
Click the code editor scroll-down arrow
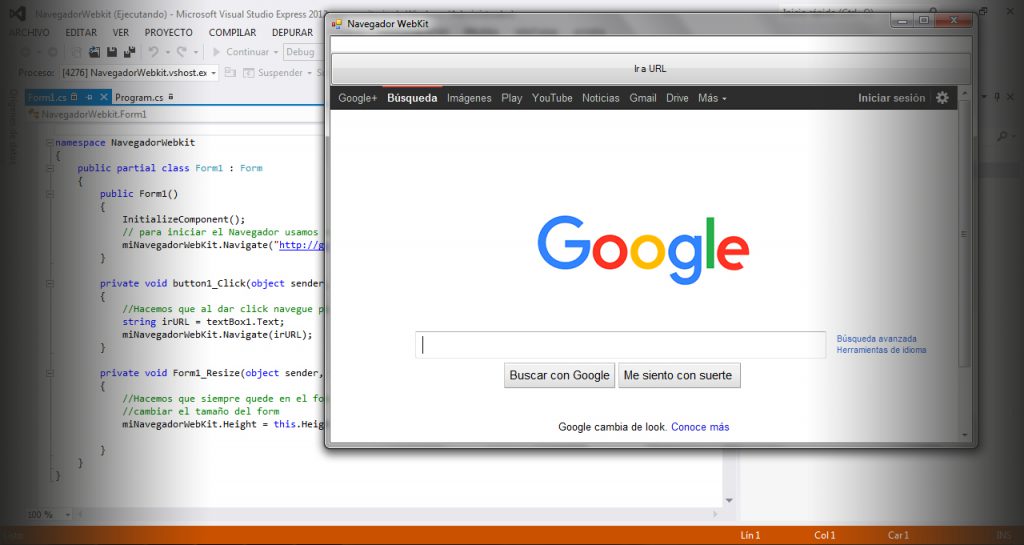click(x=729, y=501)
